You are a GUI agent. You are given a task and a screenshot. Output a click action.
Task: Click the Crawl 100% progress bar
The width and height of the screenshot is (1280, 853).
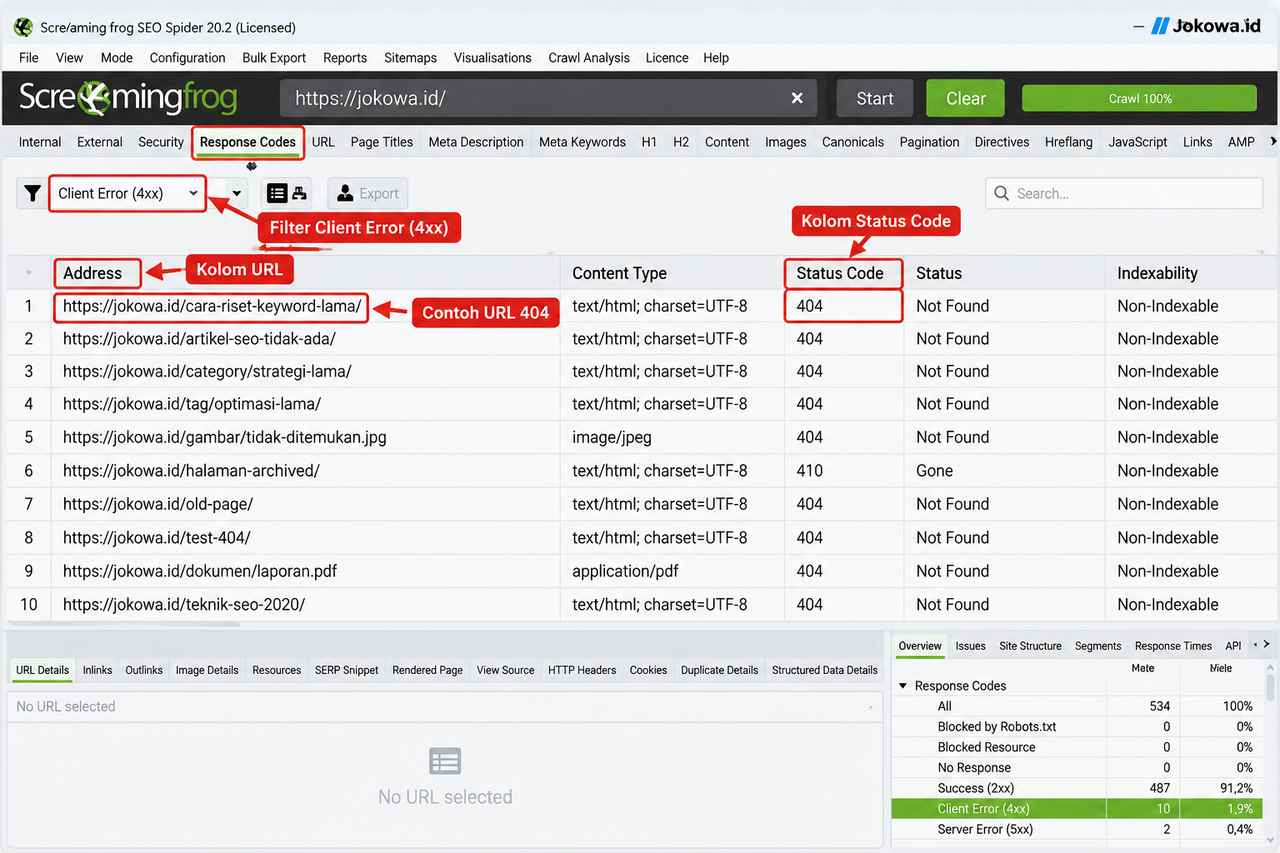1139,98
